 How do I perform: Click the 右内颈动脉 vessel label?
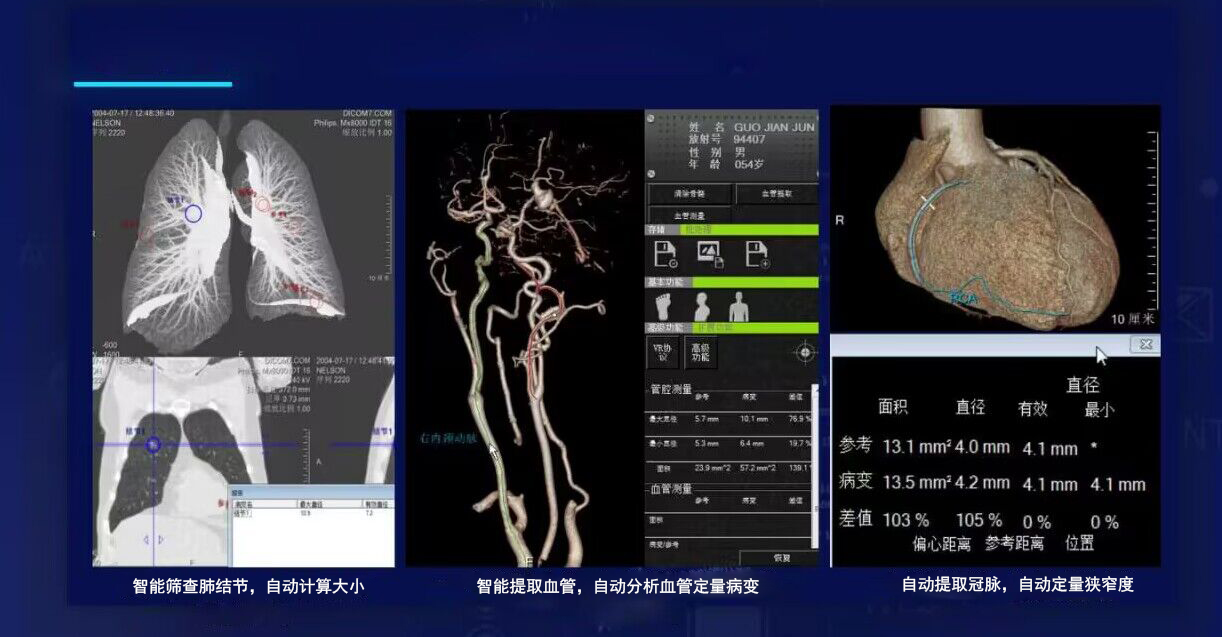tap(449, 437)
